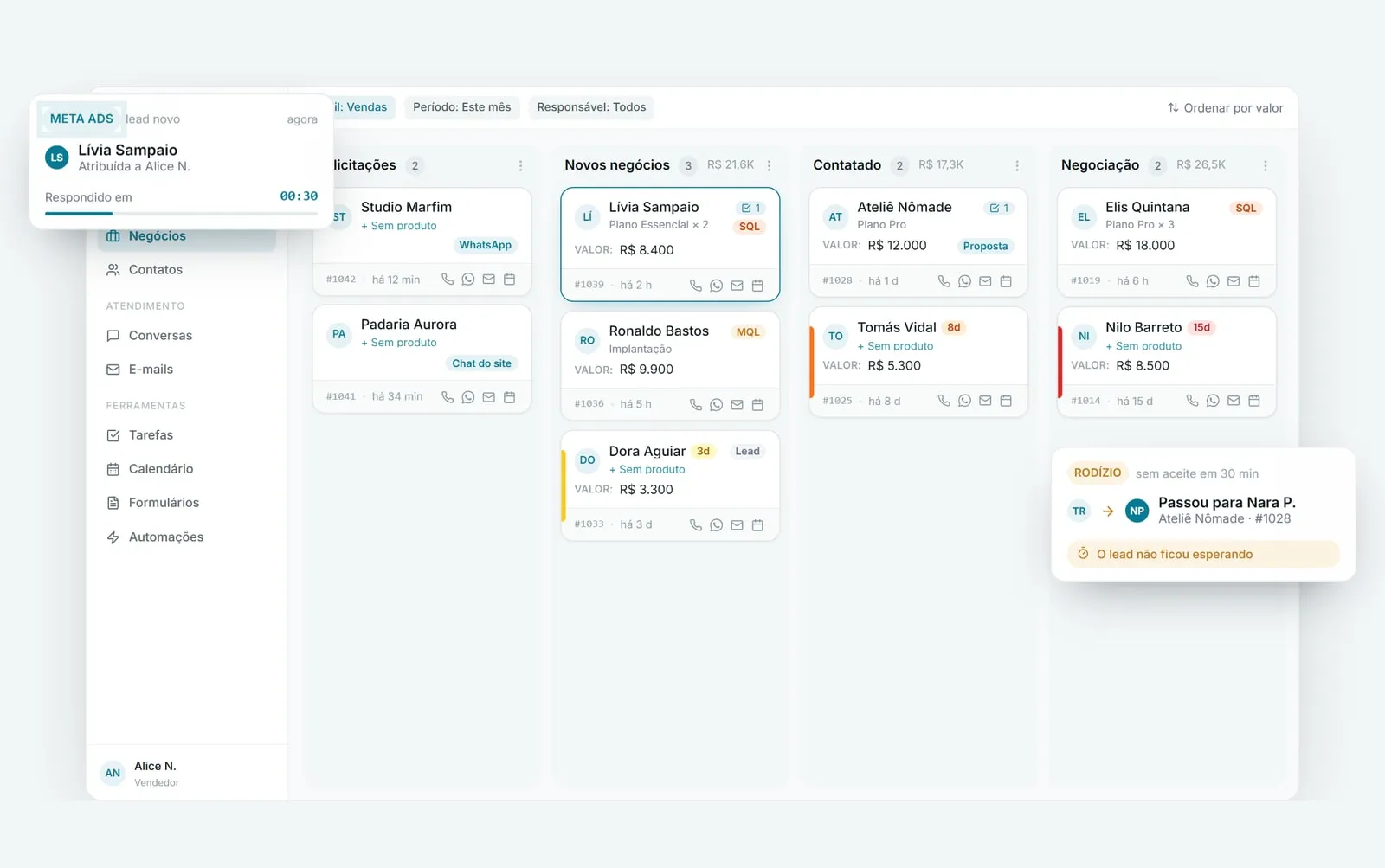
Task: Open WhatsApp for Ateliê Nômade deal
Action: click(964, 281)
